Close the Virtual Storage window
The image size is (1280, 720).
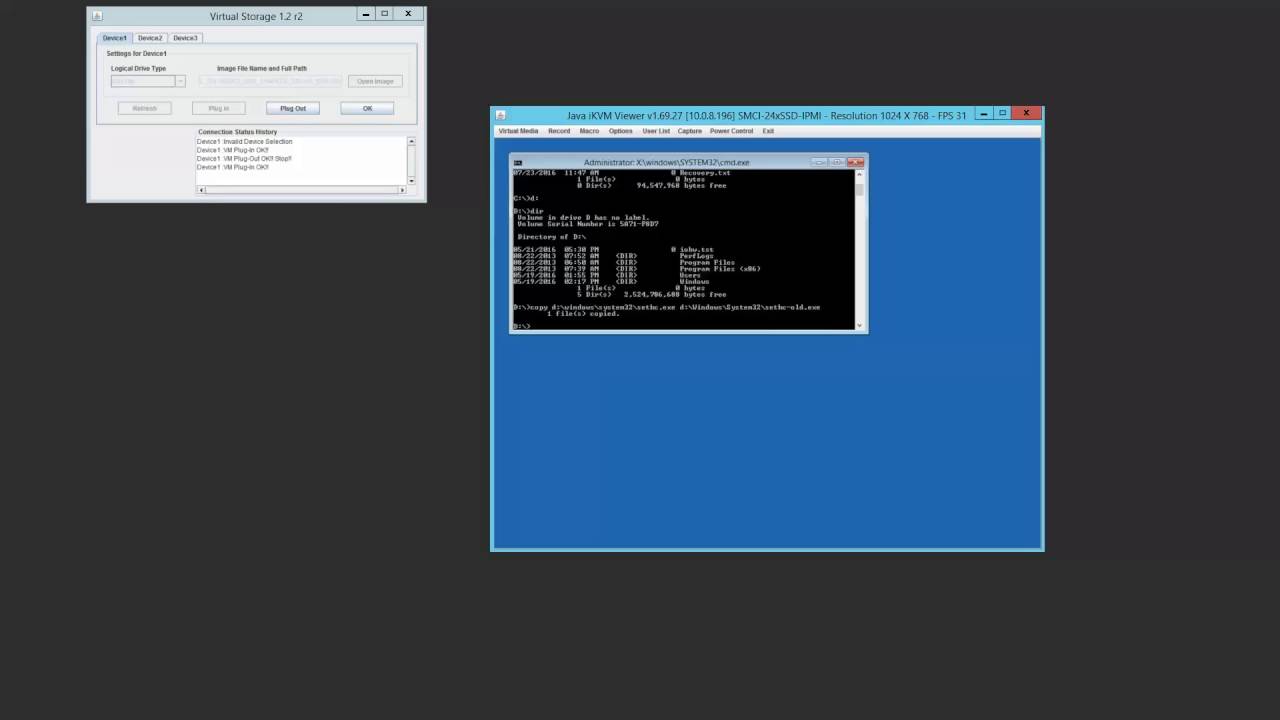[408, 14]
